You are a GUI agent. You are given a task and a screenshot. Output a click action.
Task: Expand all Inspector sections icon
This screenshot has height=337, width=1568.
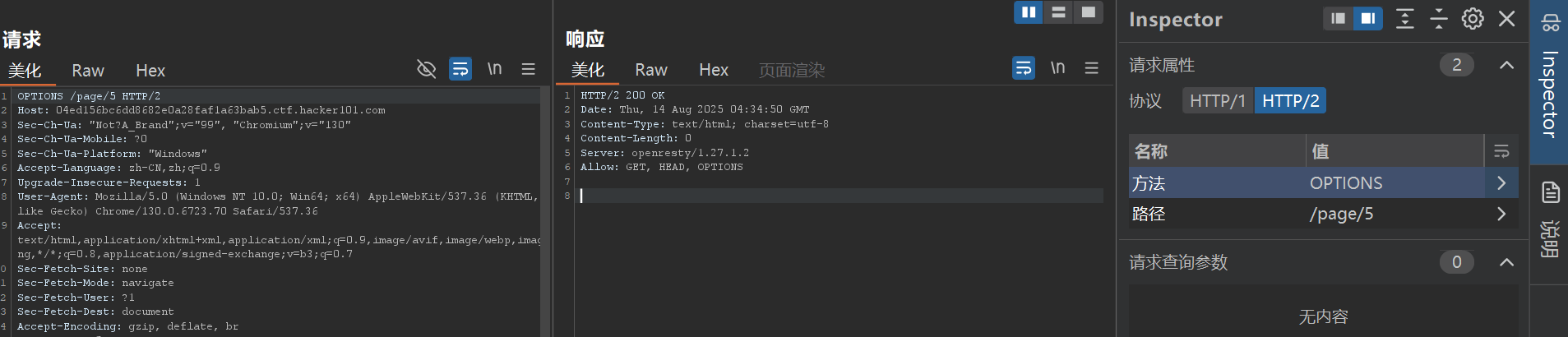coord(1405,19)
